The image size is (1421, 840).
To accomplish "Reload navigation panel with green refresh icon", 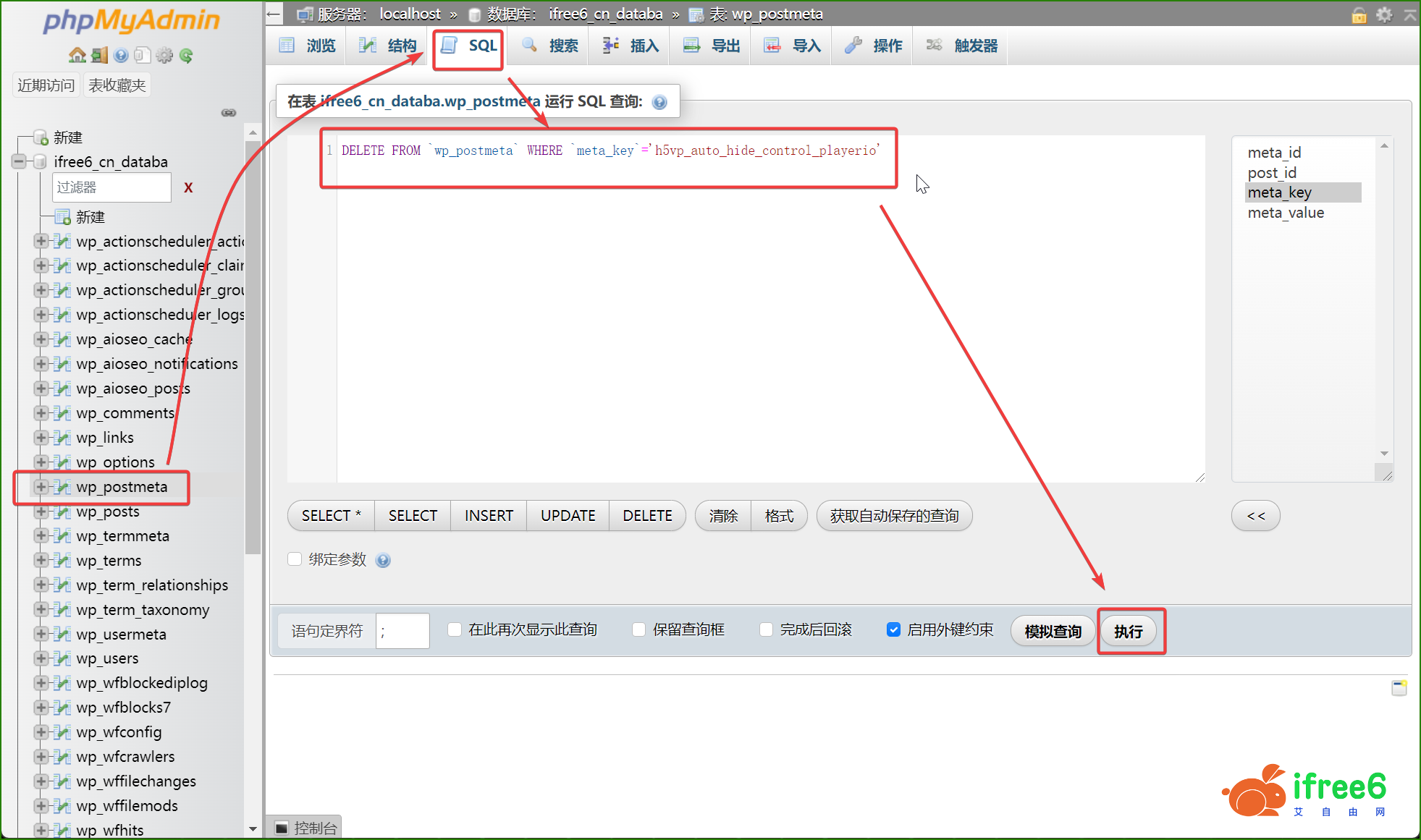I will [x=186, y=56].
